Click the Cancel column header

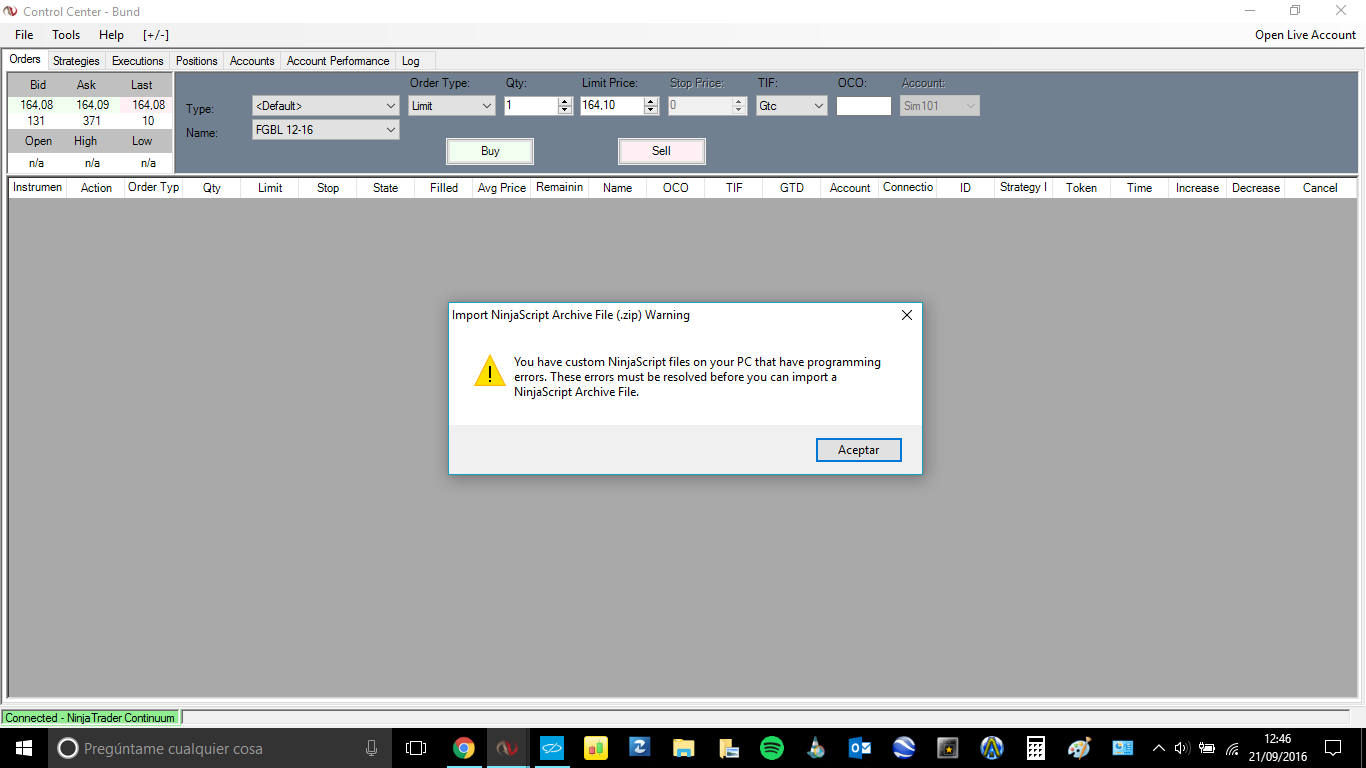coord(1320,188)
